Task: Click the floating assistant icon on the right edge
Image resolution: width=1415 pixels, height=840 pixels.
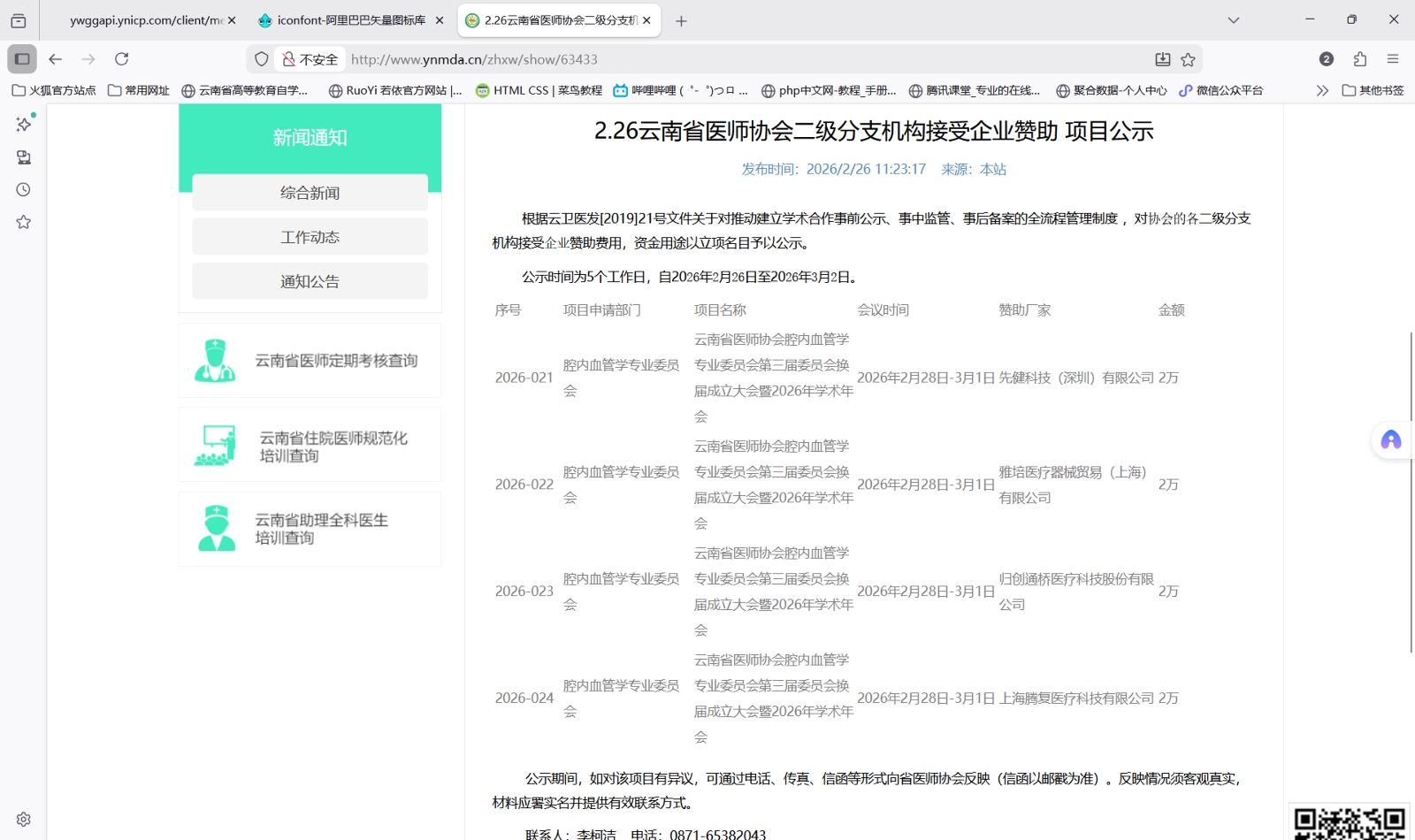Action: [1390, 439]
